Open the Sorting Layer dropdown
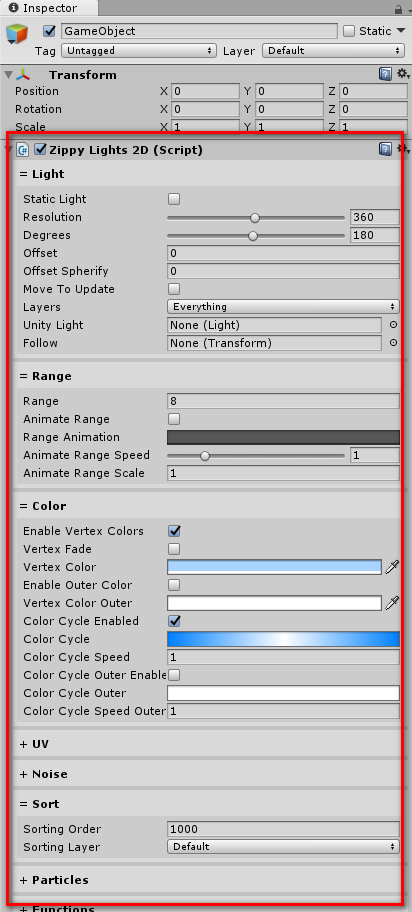Screen dimensions: 412x912 [283, 847]
